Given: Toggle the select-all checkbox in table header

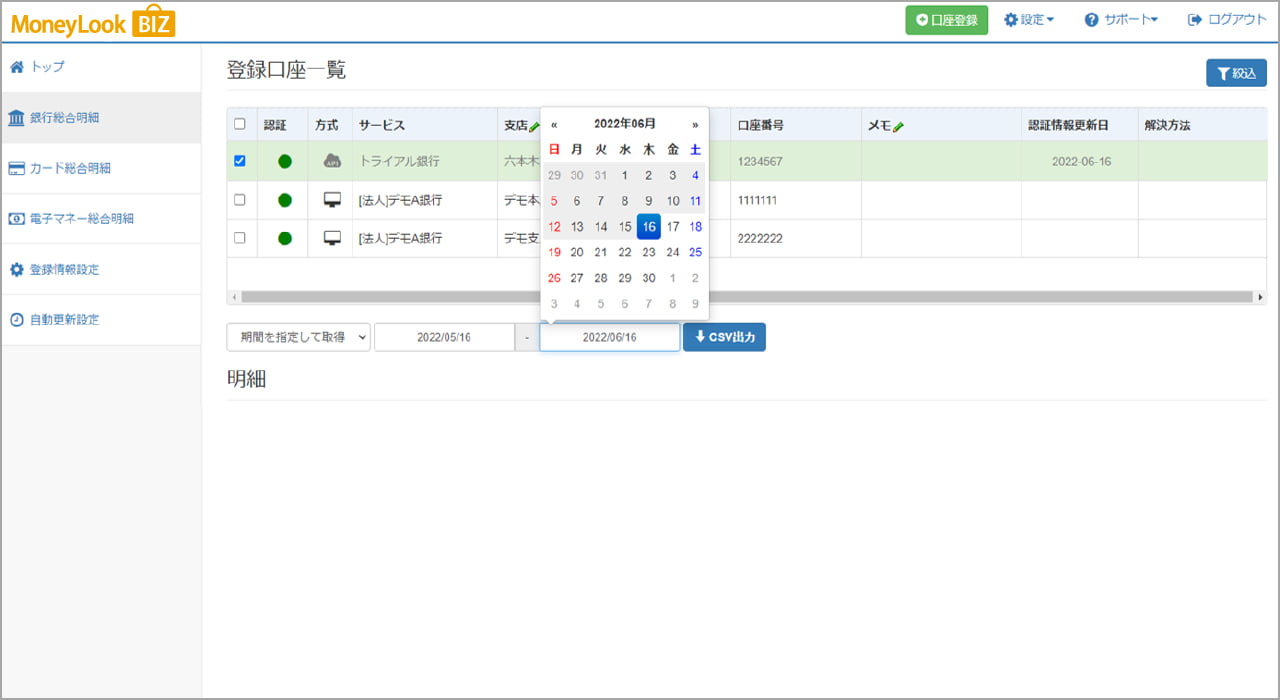Looking at the screenshot, I should [x=239, y=124].
